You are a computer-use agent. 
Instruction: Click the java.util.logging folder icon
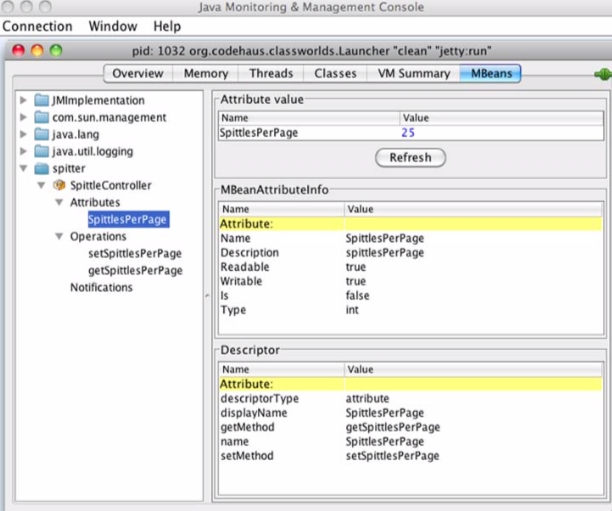[41, 152]
